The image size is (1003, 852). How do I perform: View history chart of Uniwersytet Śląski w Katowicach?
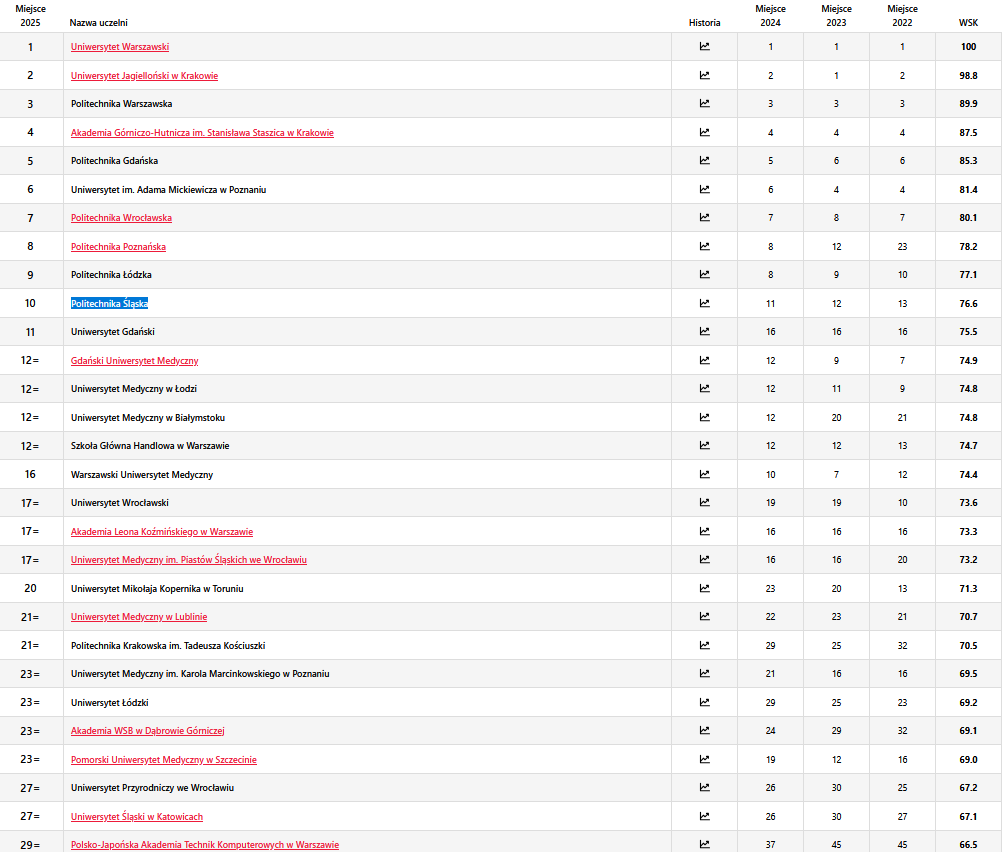pyautogui.click(x=704, y=816)
